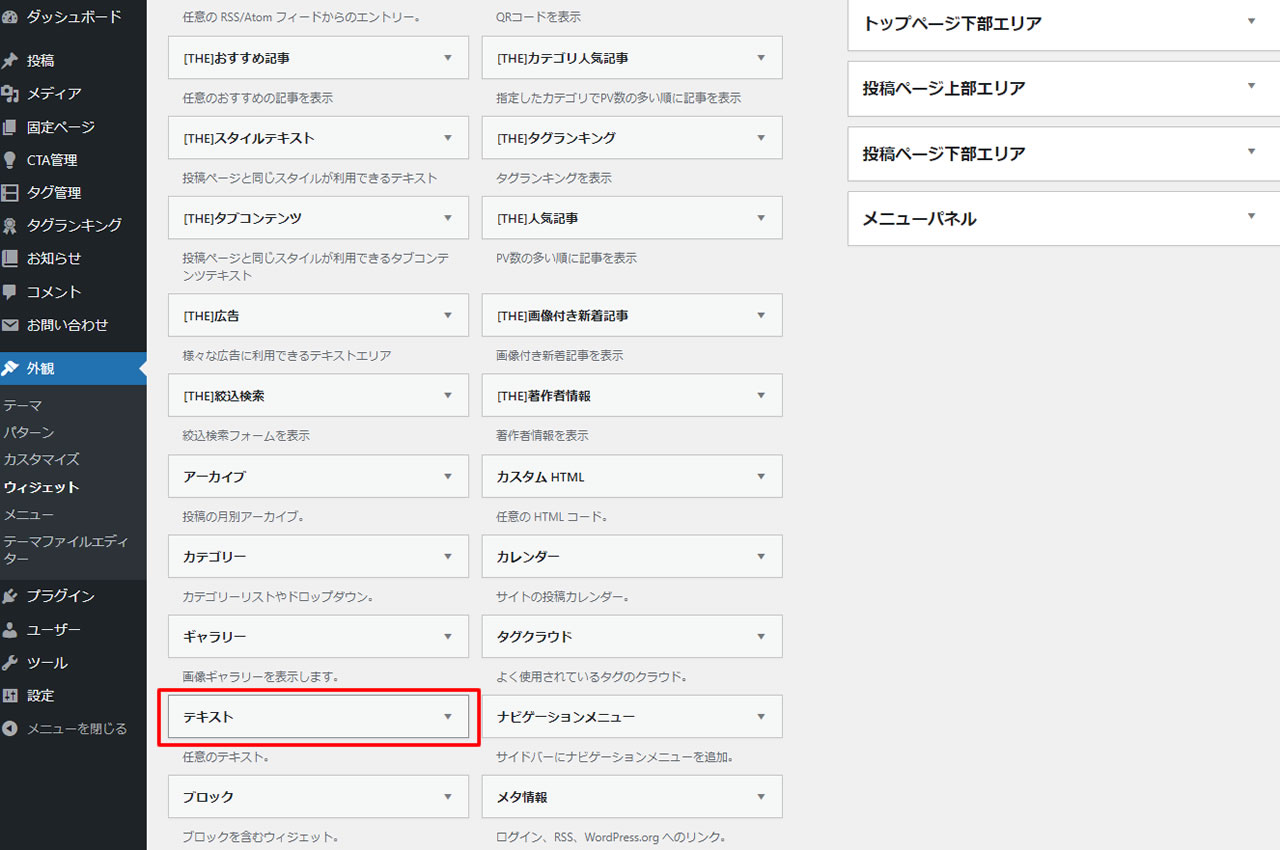
Task: Expand the 投稿ページ上部エリア panel arrow
Action: 1251,86
